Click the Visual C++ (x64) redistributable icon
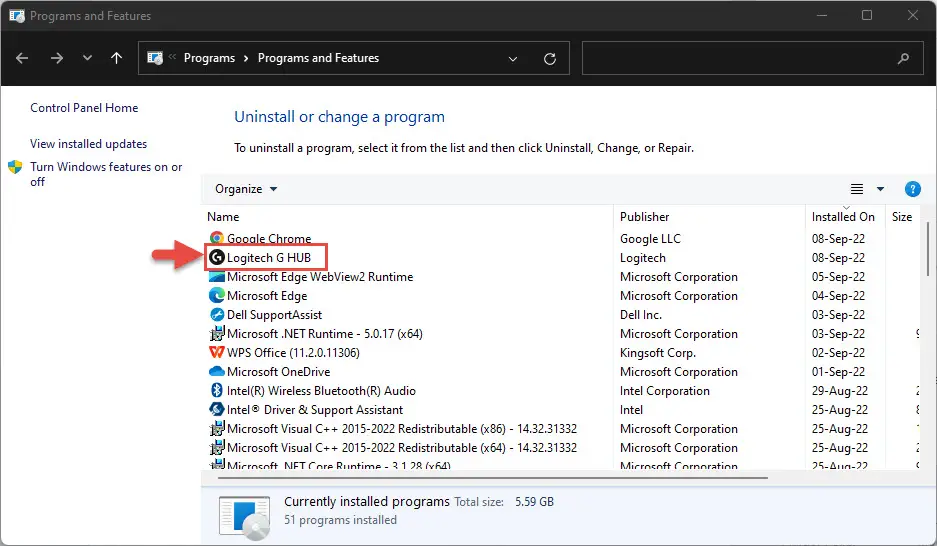Image resolution: width=937 pixels, height=546 pixels. coord(217,447)
